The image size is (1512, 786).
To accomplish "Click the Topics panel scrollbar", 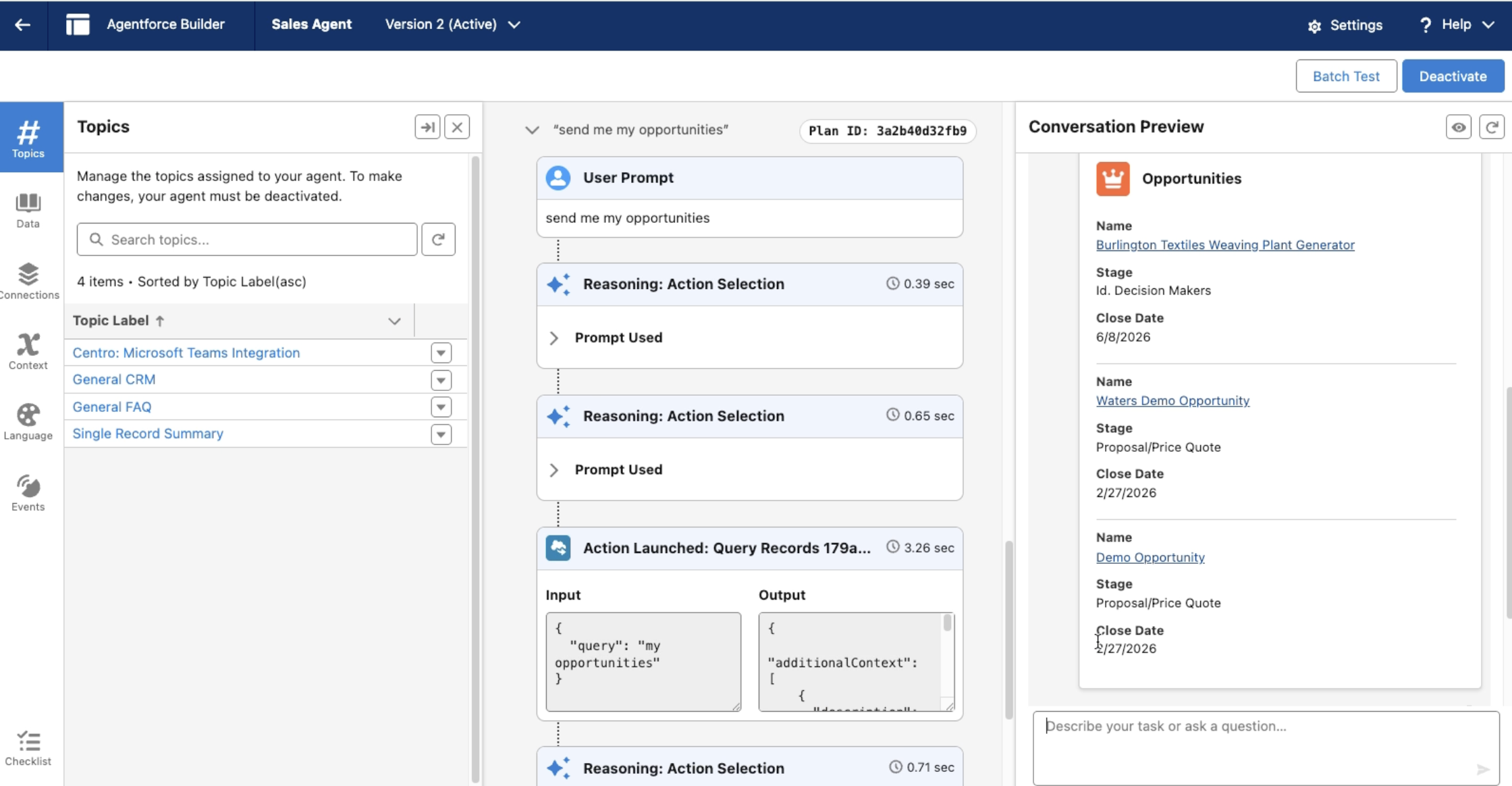I will [475, 469].
